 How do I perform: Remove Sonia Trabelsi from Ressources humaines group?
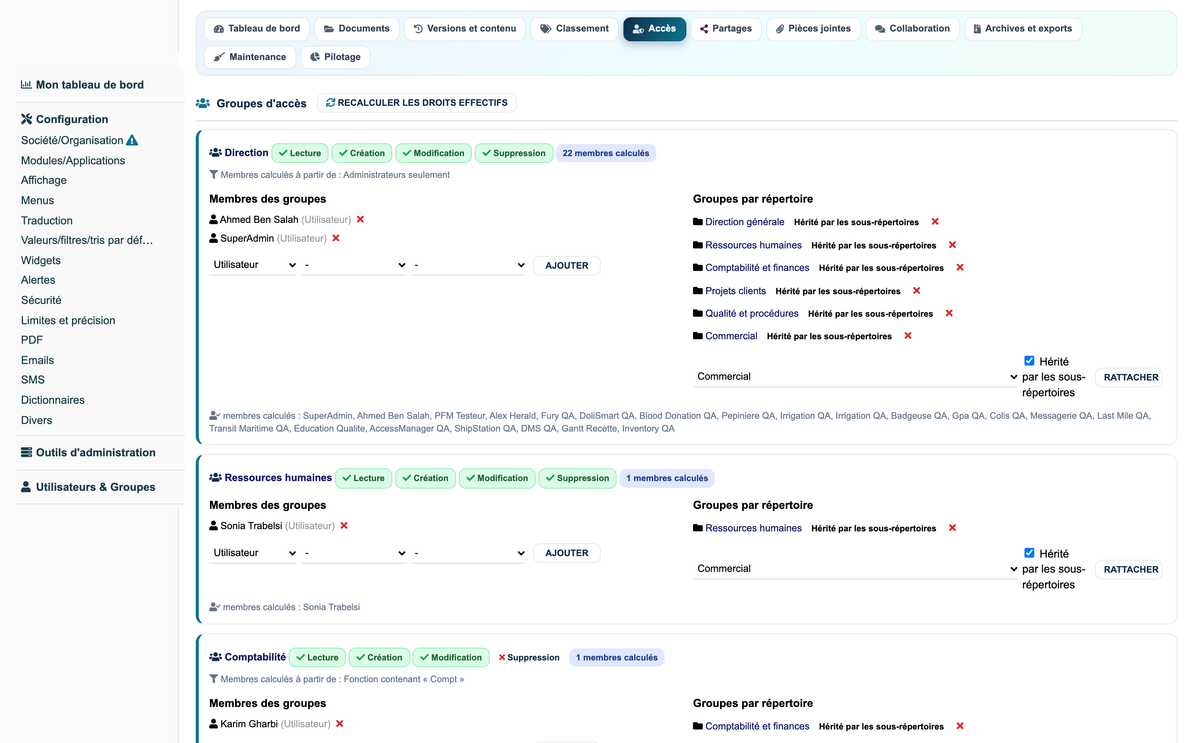tap(344, 526)
